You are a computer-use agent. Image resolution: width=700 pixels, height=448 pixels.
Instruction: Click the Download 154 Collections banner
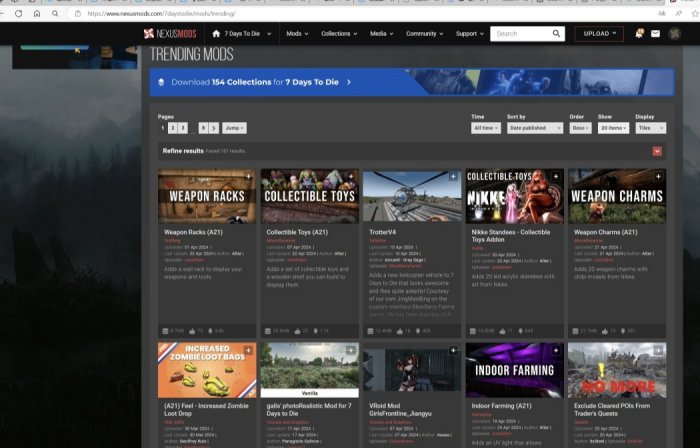pyautogui.click(x=412, y=82)
